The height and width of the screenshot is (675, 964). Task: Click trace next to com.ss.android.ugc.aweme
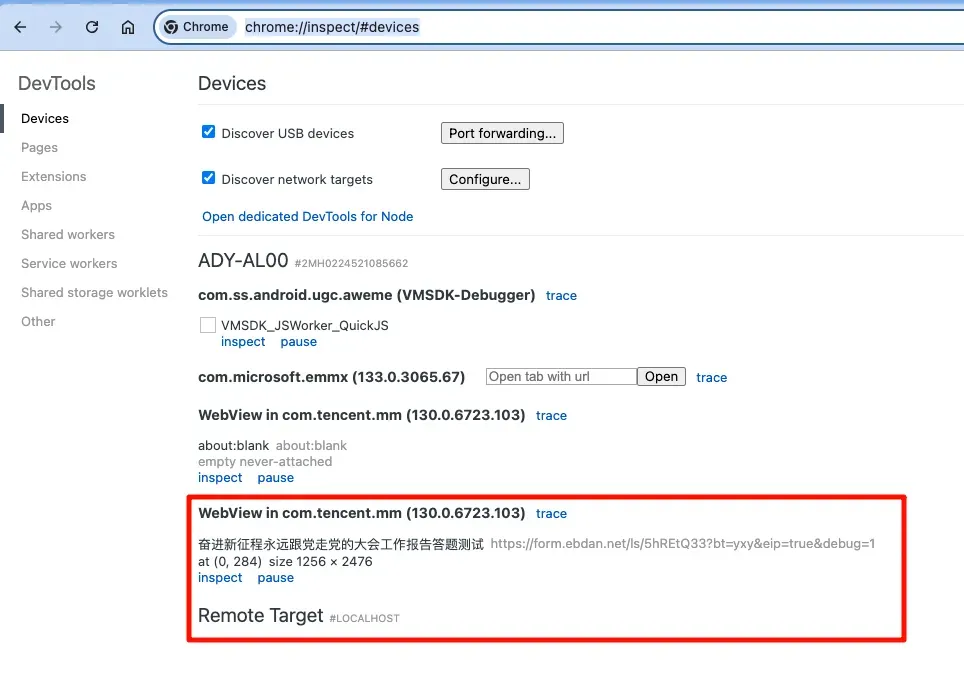point(561,296)
